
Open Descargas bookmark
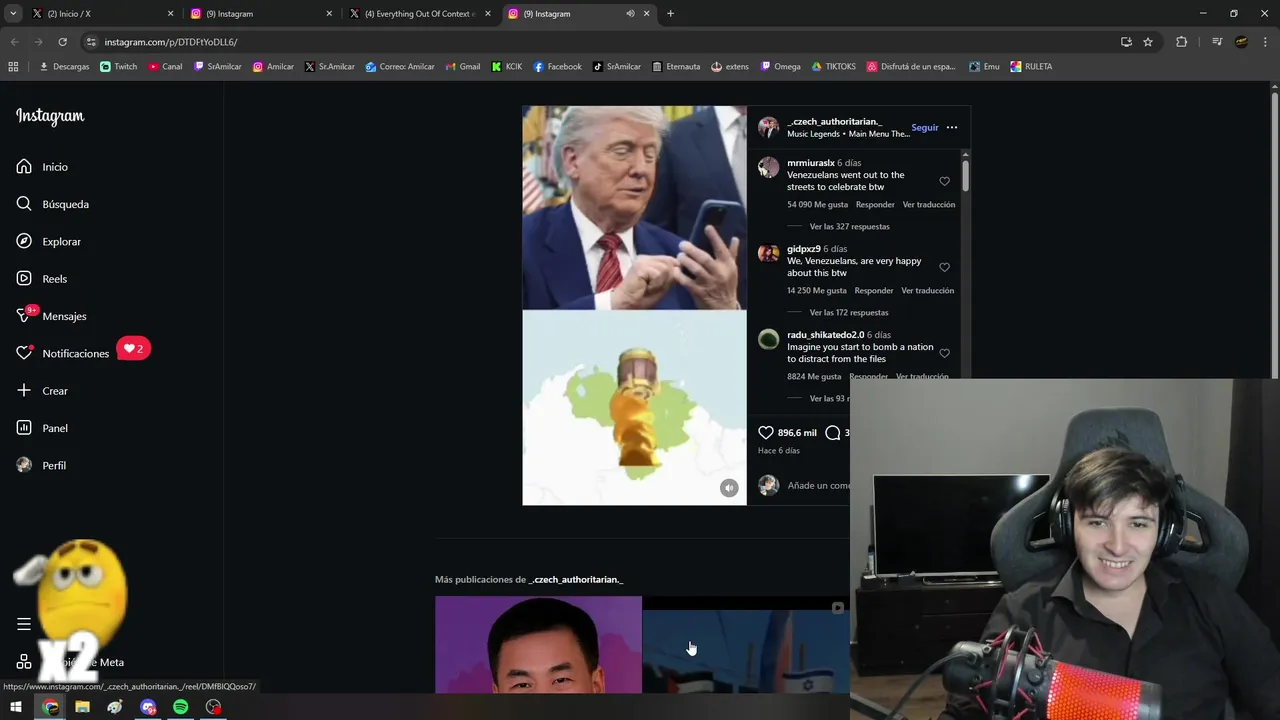tap(64, 67)
